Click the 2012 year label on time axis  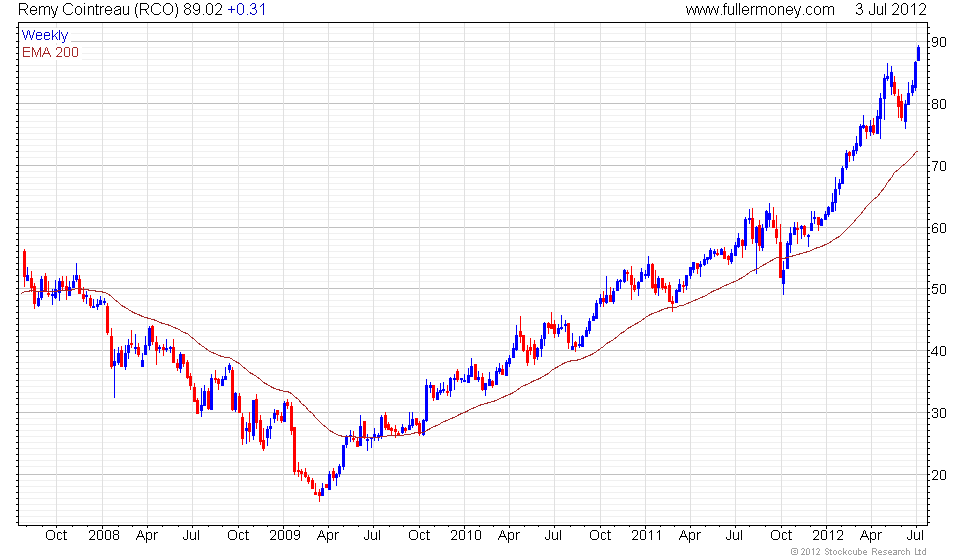(x=828, y=536)
